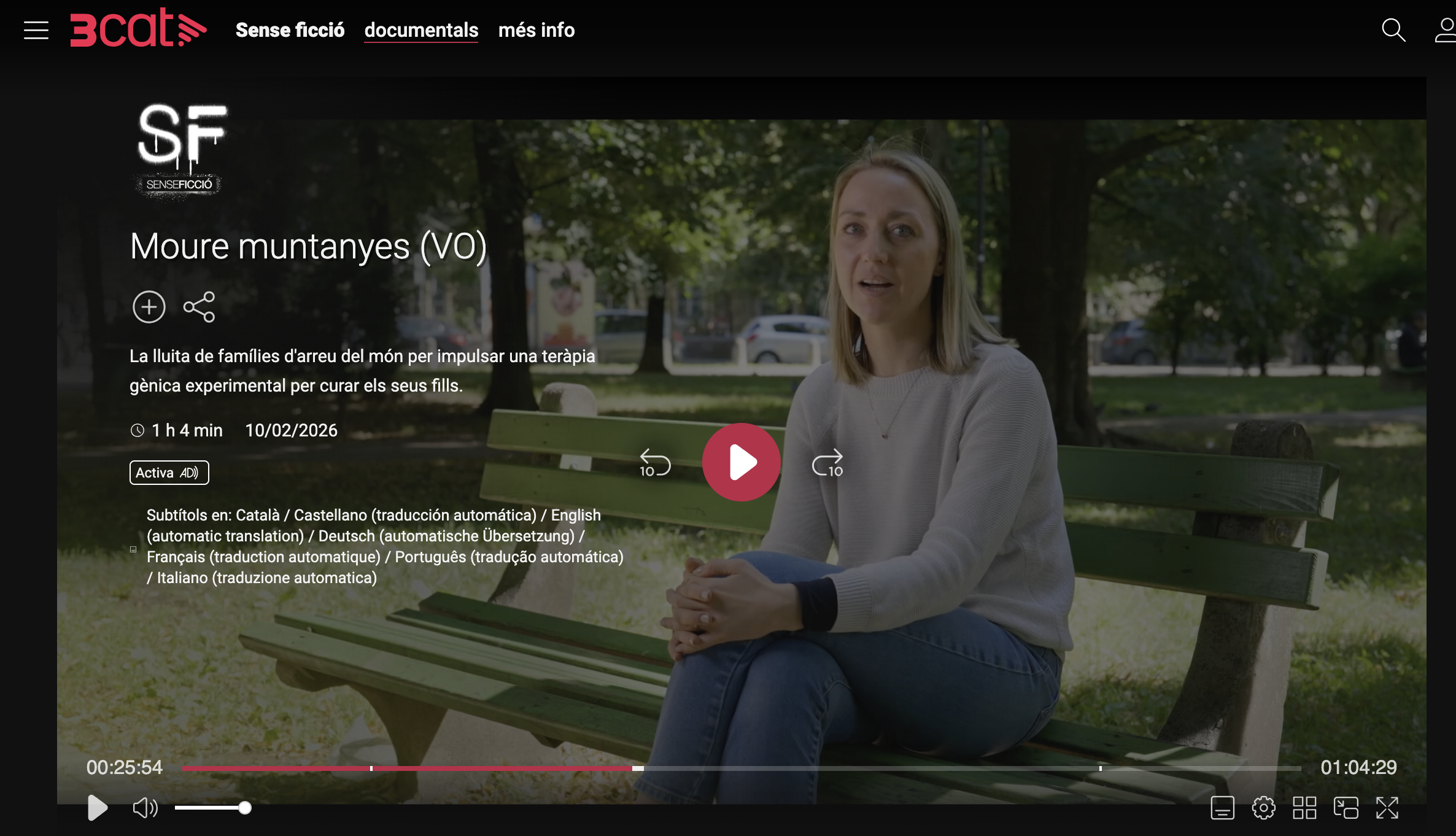
Task: Open the grid view icon
Action: (1304, 808)
